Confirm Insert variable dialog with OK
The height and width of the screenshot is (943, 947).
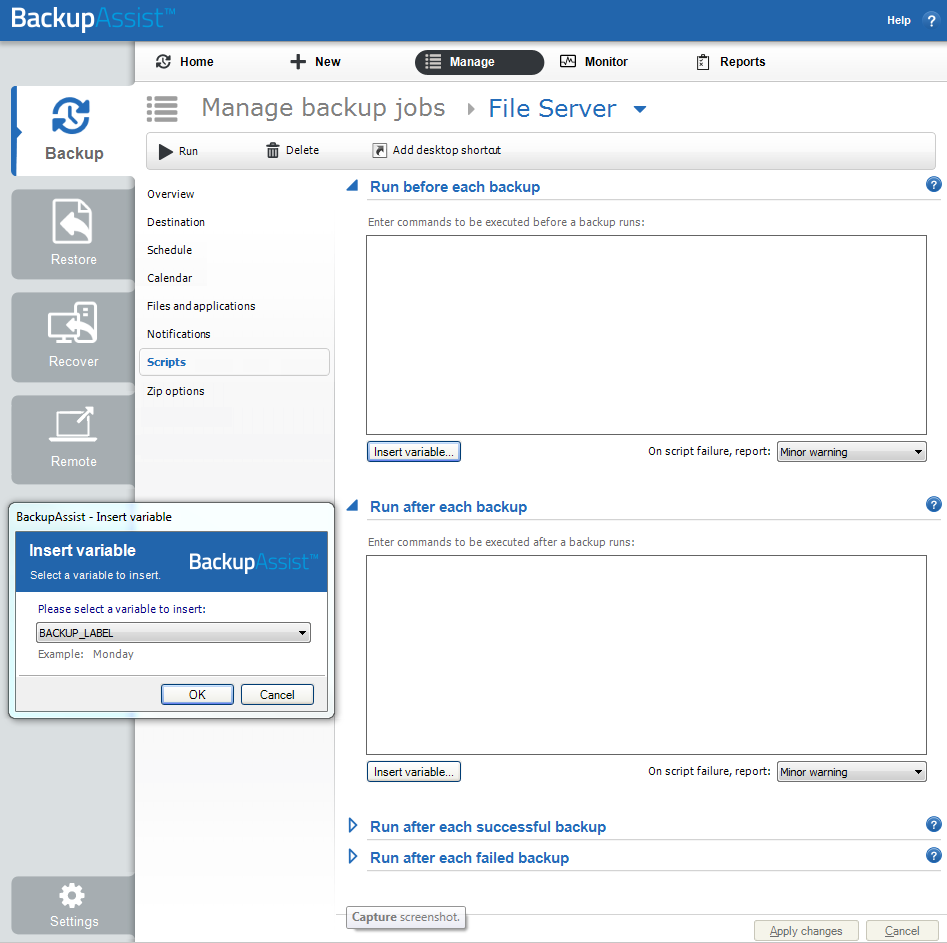197,695
